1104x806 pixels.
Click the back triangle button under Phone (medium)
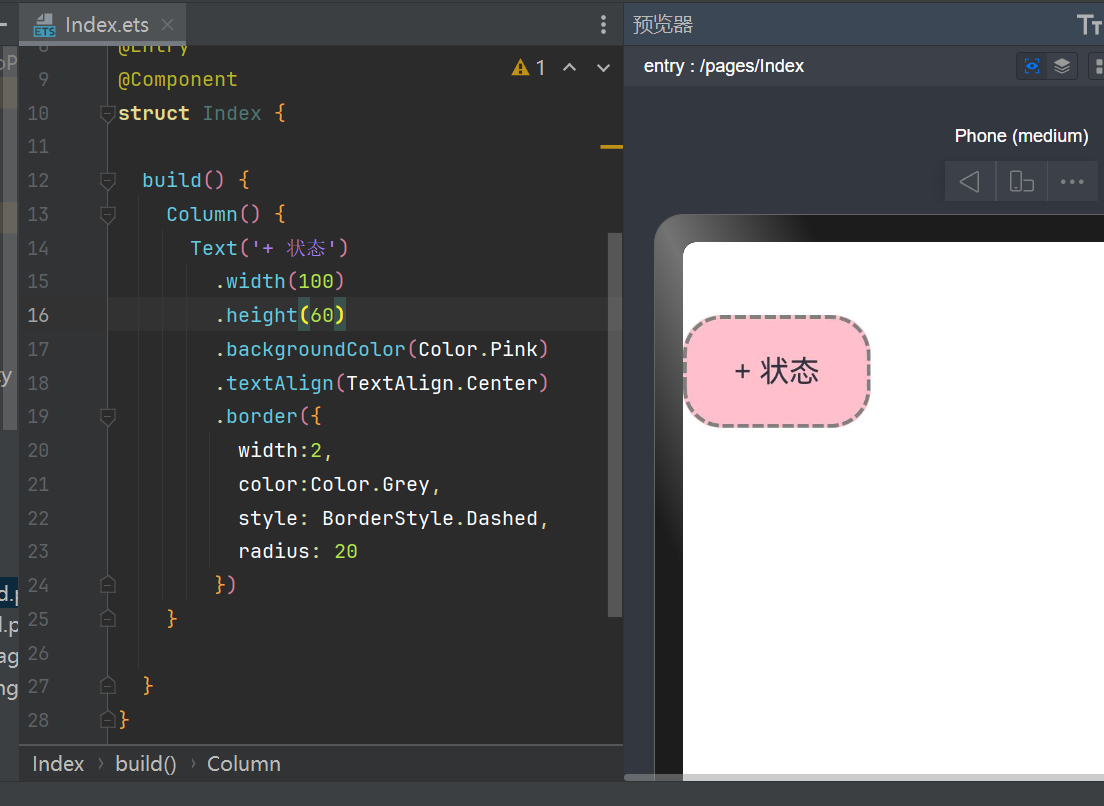point(969,182)
